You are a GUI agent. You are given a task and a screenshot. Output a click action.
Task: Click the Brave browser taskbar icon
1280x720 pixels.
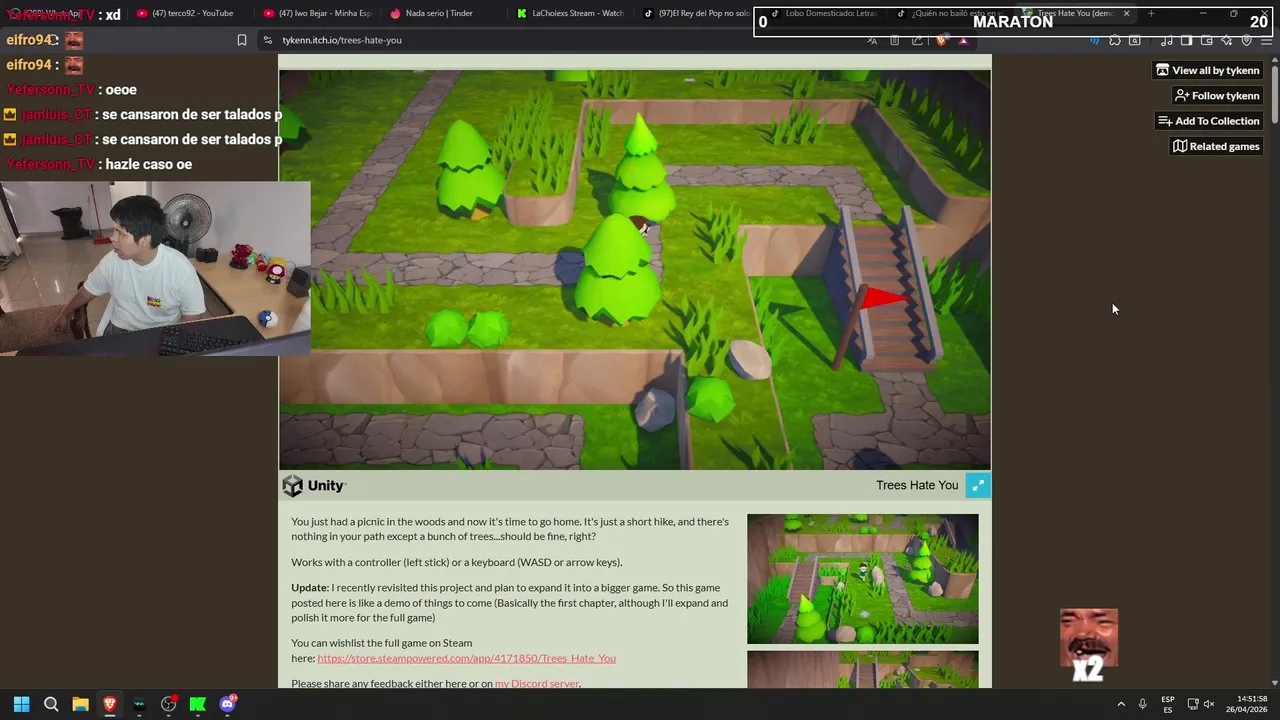pos(110,704)
